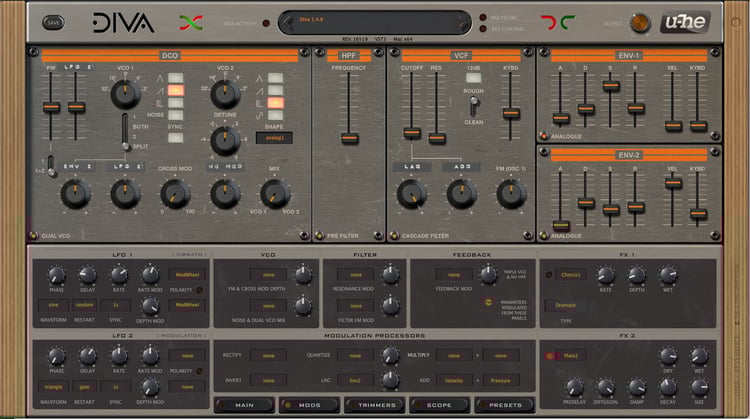Click the VCO 1 octave range knob
The height and width of the screenshot is (419, 750).
tap(125, 94)
